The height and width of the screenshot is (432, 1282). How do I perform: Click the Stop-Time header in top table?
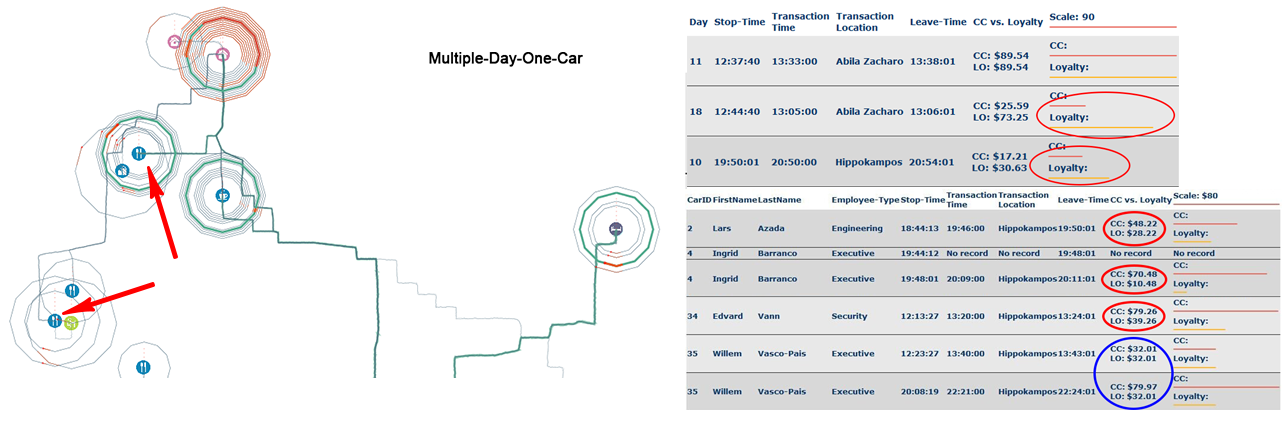(739, 21)
